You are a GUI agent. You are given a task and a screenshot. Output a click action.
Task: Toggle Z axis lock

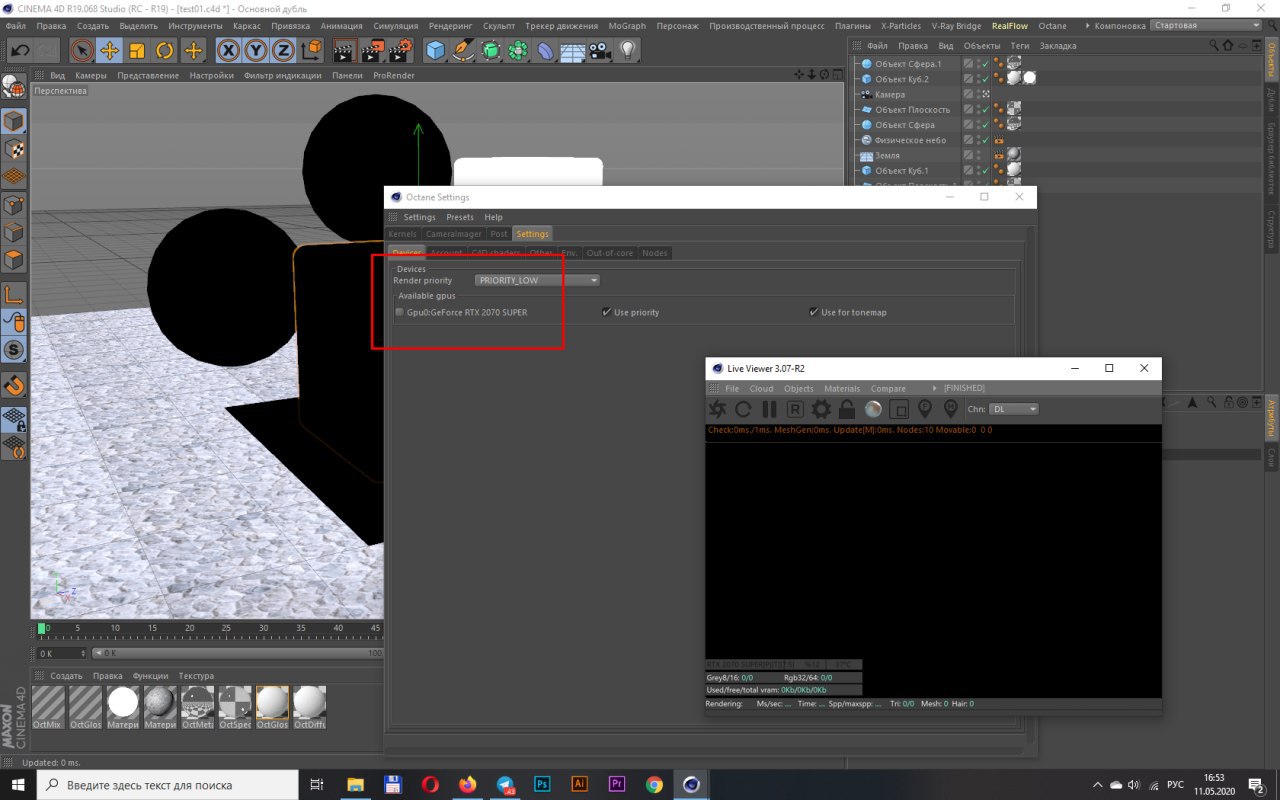coord(284,49)
